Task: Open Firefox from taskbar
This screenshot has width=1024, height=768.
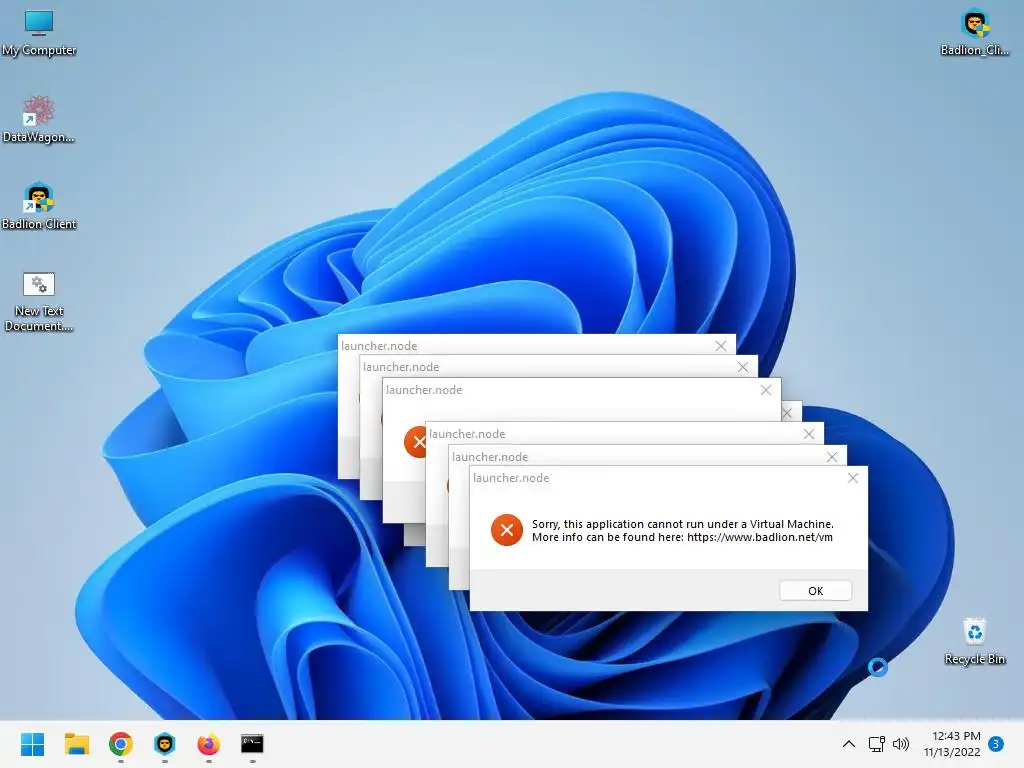Action: pyautogui.click(x=208, y=744)
